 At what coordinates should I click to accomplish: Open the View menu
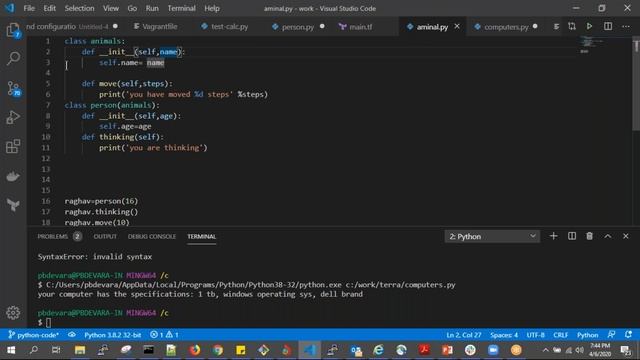(111, 8)
